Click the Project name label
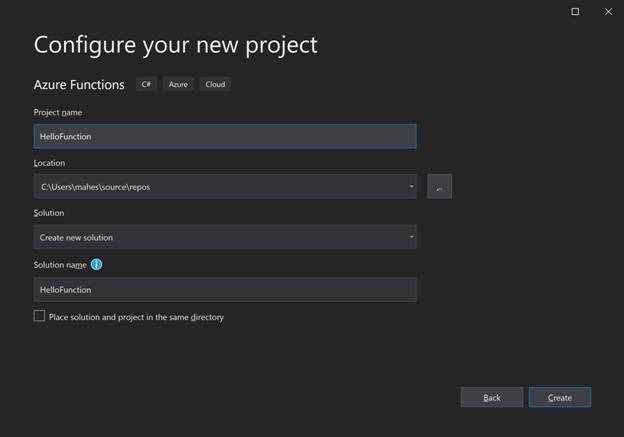This screenshot has height=437, width=624. point(58,113)
